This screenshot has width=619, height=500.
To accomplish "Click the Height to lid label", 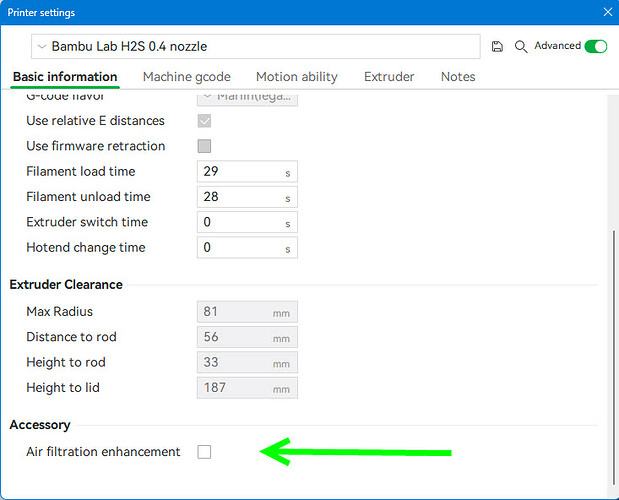I will pyautogui.click(x=63, y=388).
